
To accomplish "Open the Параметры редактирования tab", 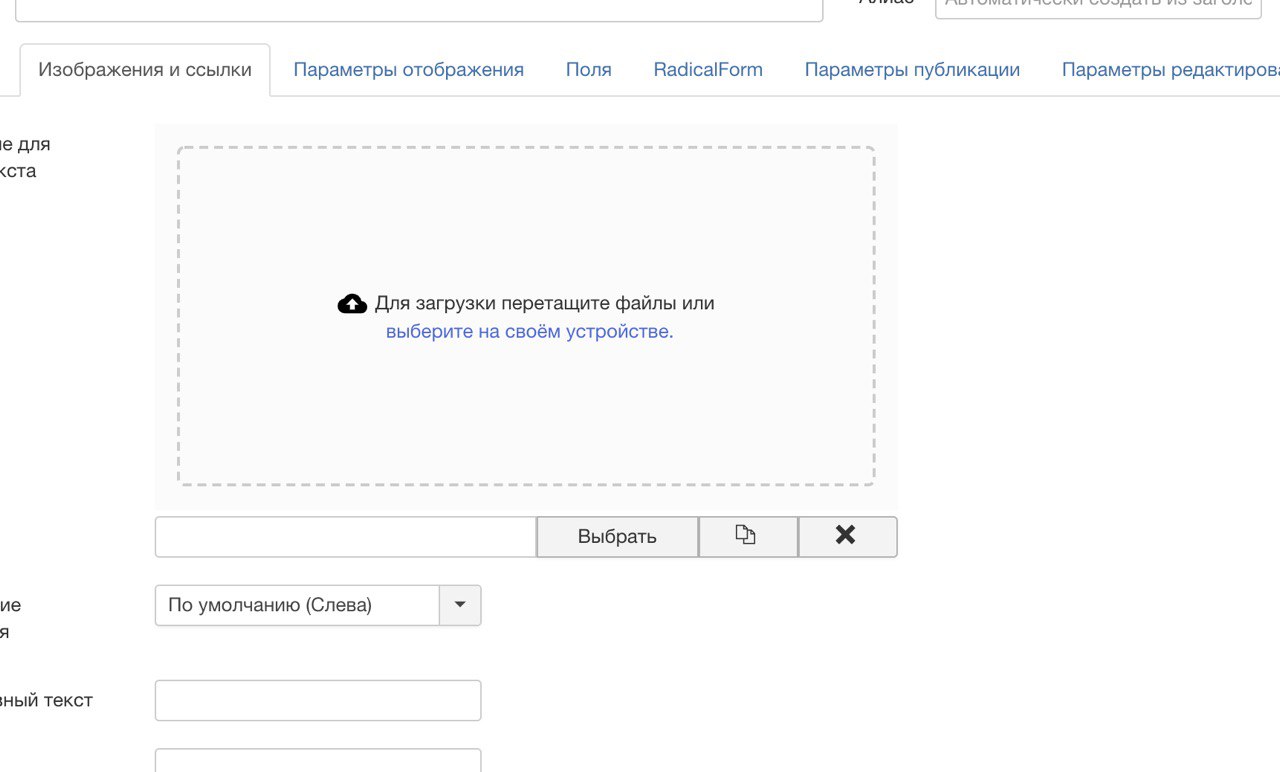I will pyautogui.click(x=1170, y=70).
